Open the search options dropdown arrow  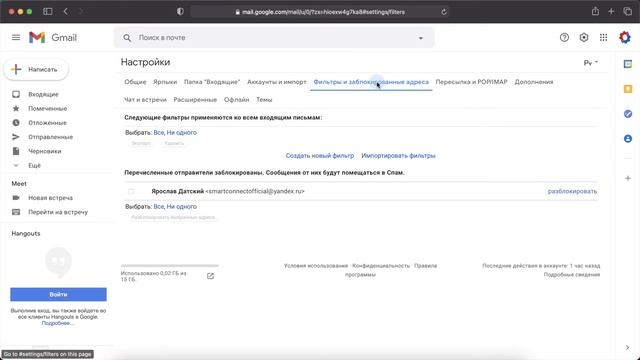coord(420,38)
